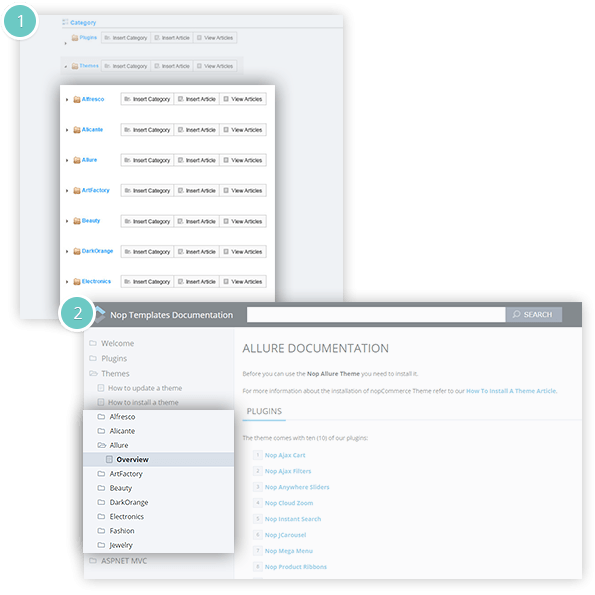Click the Allure category folder icon
This screenshot has height=595, width=595.
click(77, 160)
